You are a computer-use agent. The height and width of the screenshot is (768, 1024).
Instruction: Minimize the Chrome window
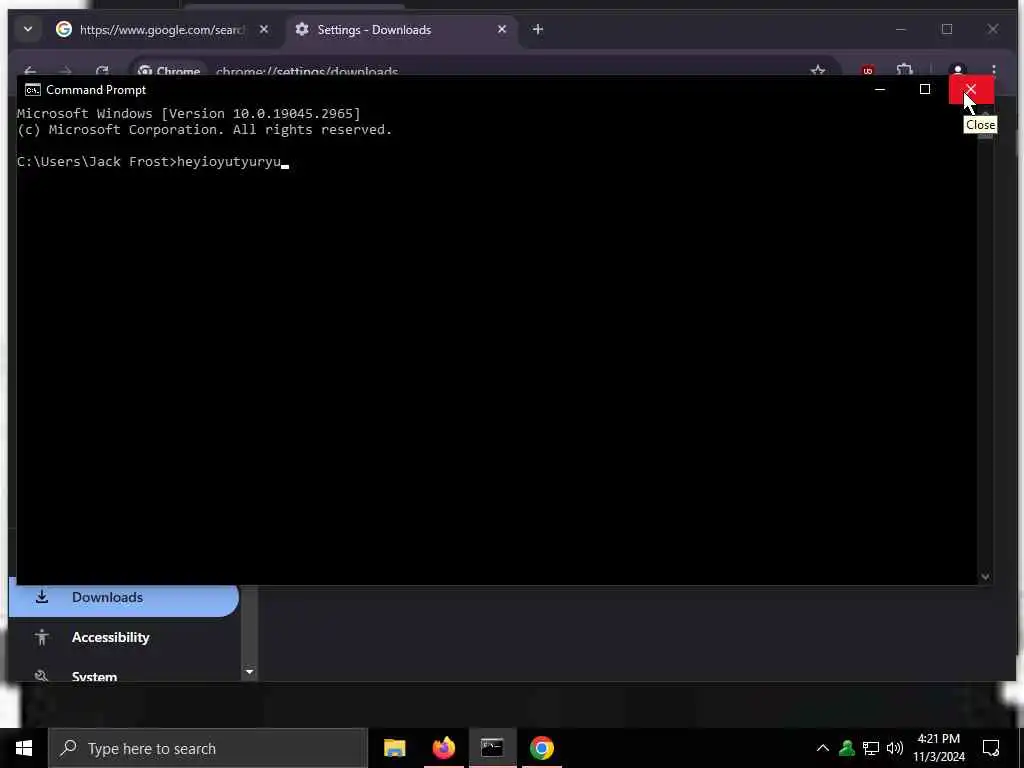[901, 29]
